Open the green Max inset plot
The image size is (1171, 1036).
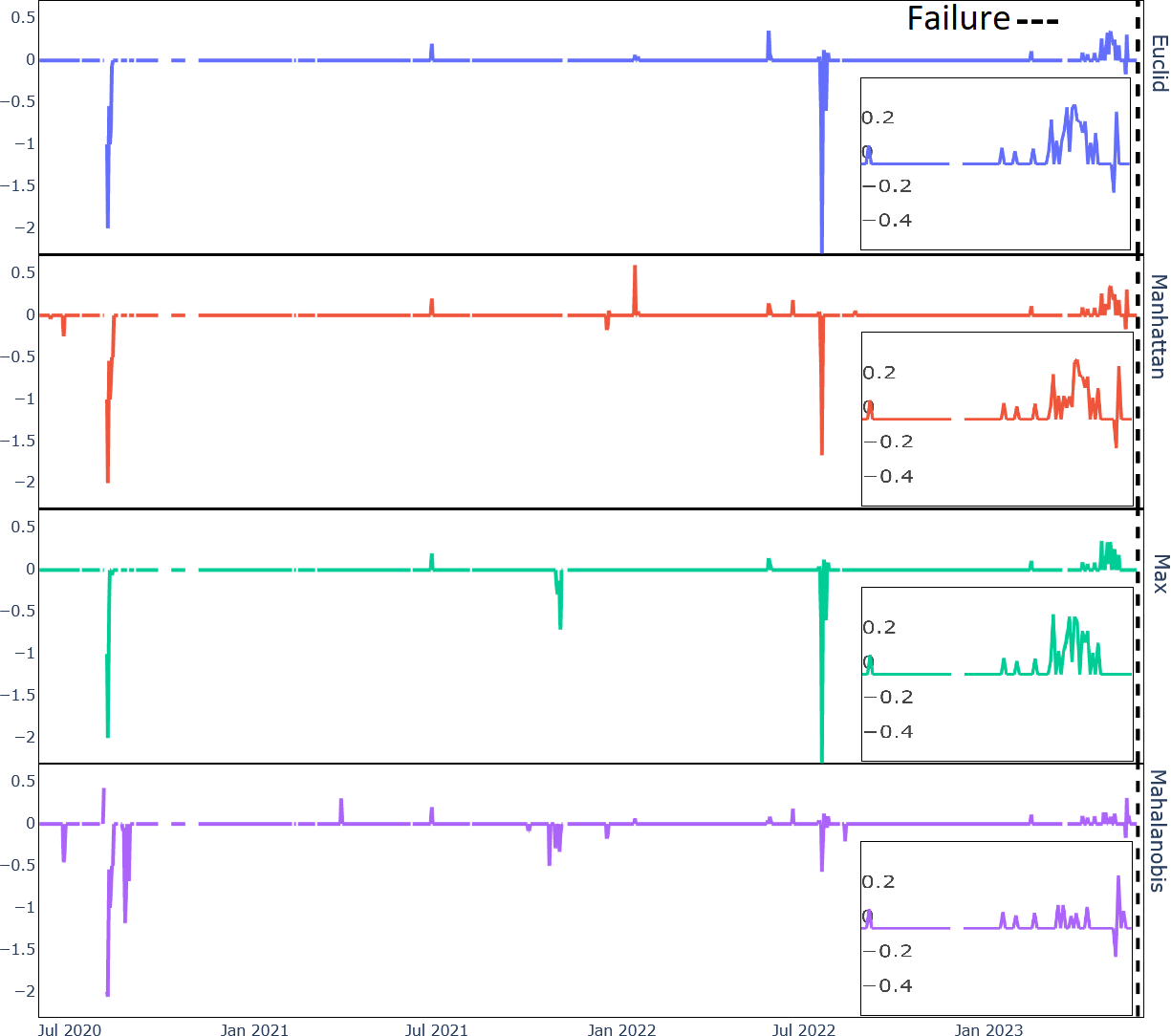[996, 674]
